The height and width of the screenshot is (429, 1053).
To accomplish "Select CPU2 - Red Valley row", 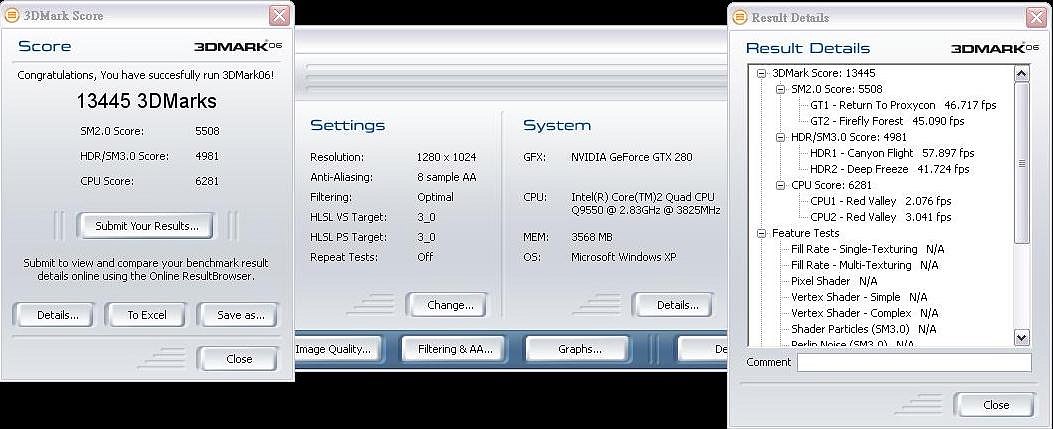I will click(x=880, y=217).
